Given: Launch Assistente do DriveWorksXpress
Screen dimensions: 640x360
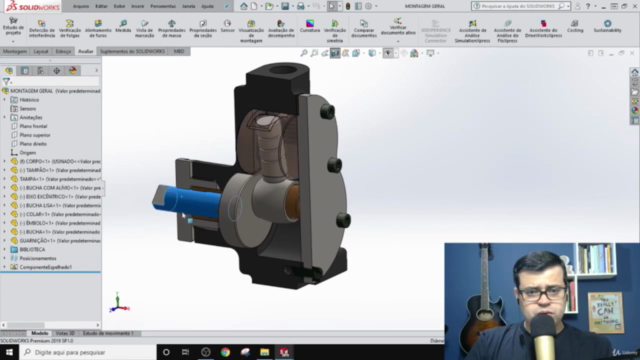Looking at the screenshot, I should (543, 29).
